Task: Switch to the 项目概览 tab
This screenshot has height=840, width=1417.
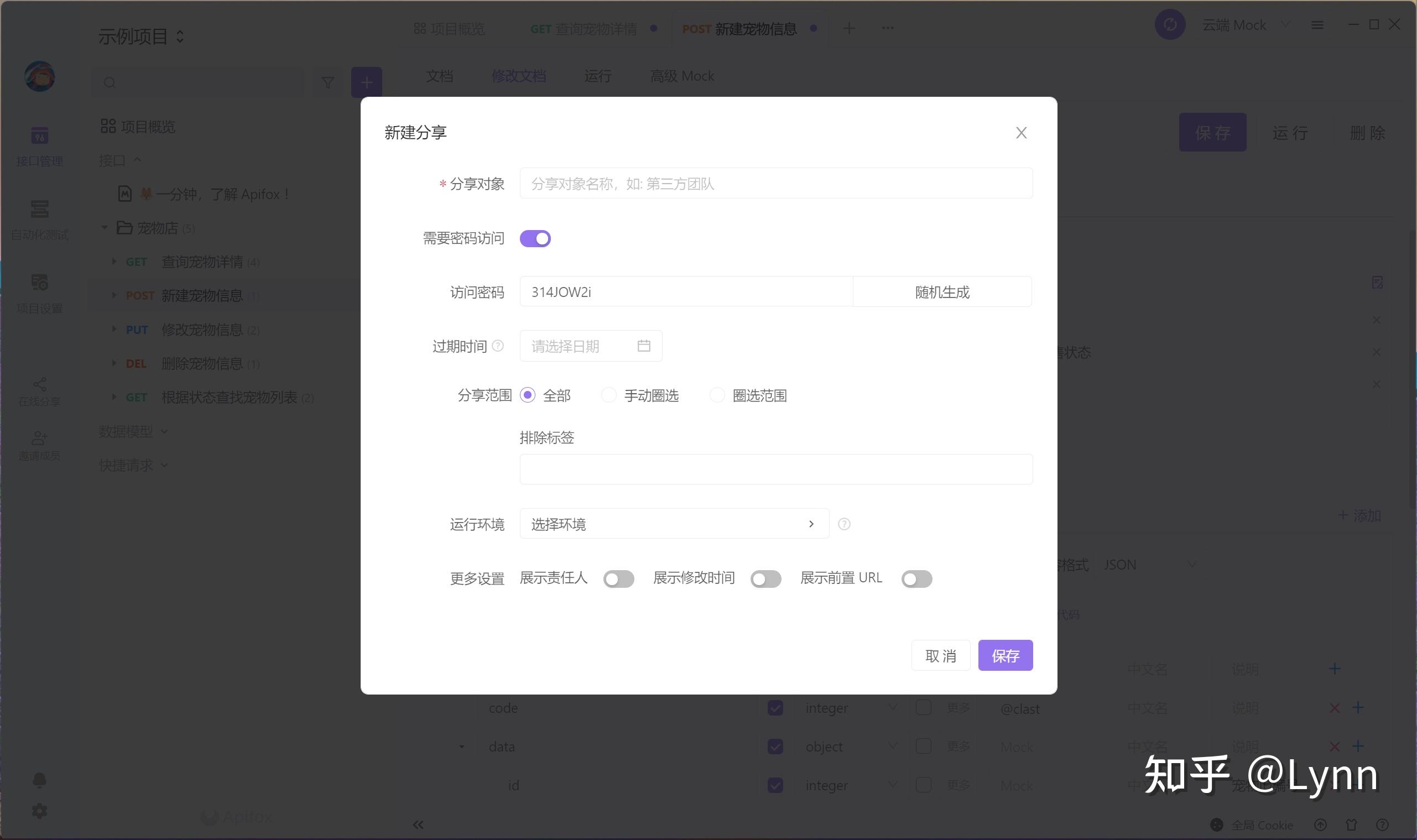Action: click(450, 28)
